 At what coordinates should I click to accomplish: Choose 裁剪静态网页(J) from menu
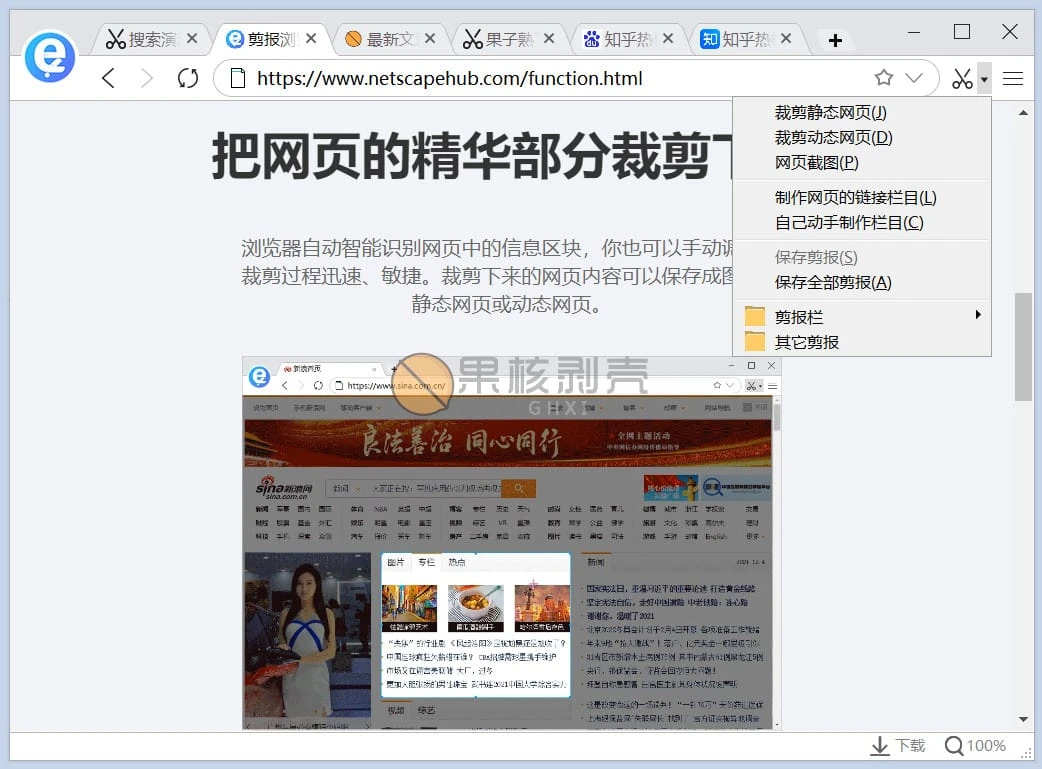click(861, 112)
